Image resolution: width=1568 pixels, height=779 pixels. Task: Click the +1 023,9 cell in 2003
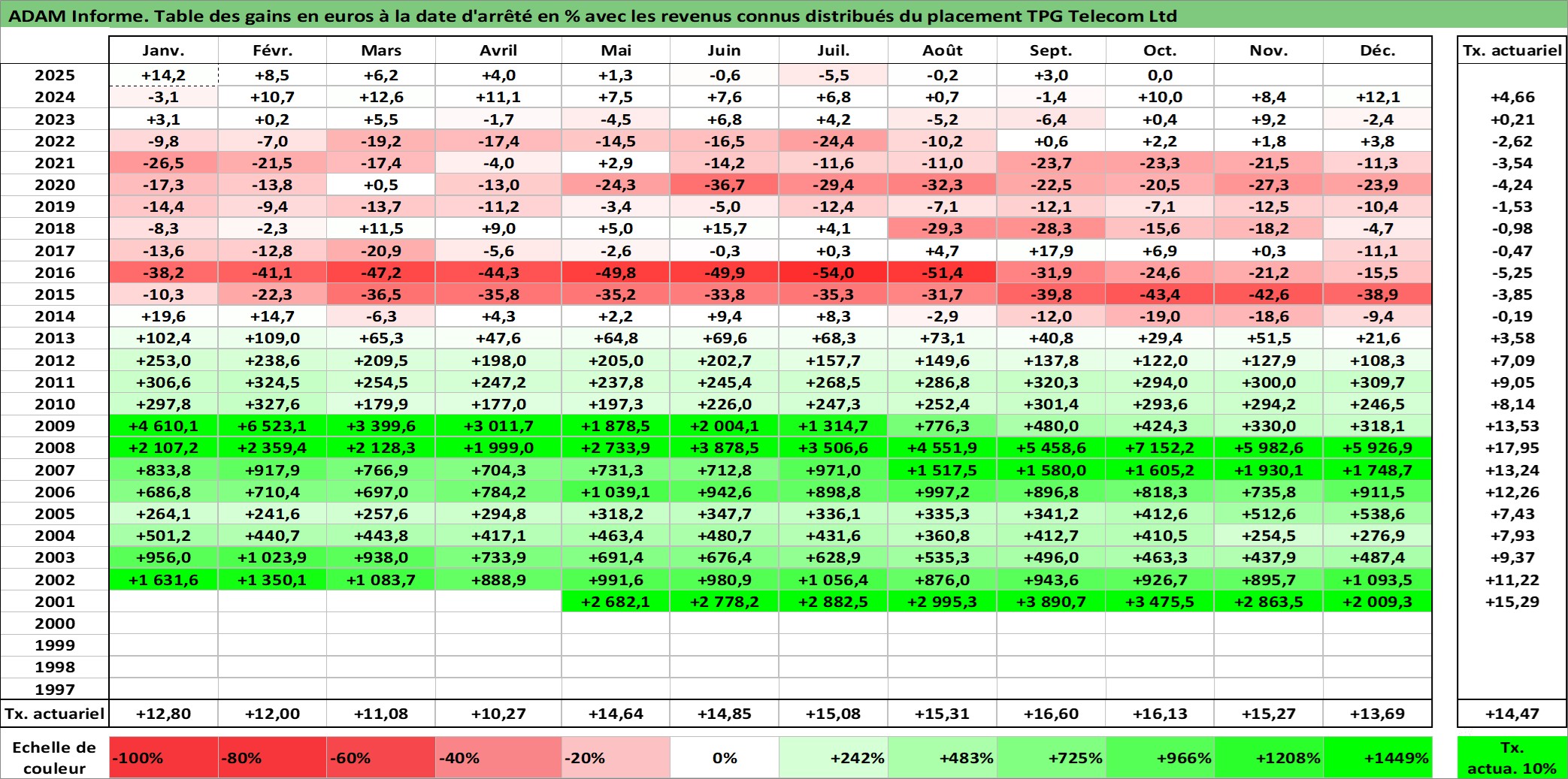[272, 557]
